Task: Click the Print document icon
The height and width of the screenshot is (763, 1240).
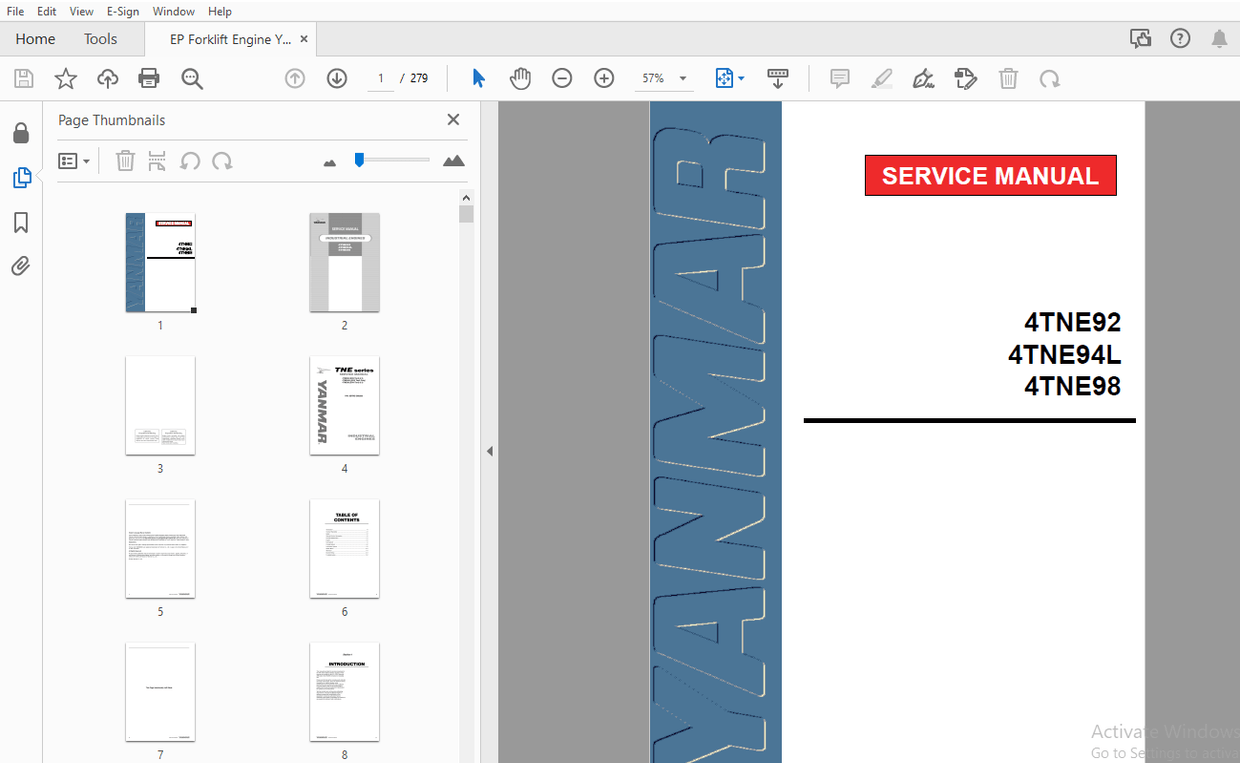Action: coord(148,78)
